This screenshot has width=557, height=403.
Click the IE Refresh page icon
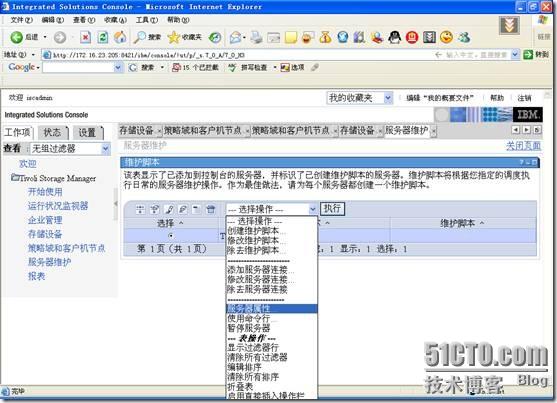(x=103, y=37)
